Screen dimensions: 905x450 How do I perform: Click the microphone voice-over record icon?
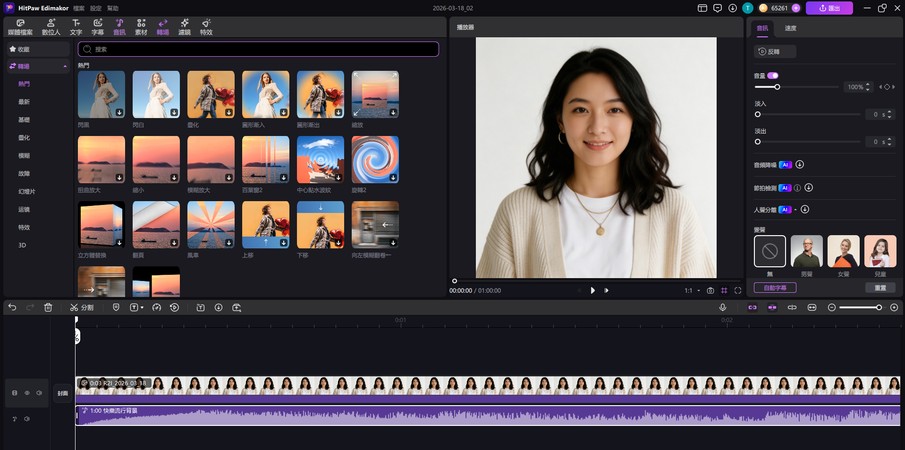pos(723,307)
